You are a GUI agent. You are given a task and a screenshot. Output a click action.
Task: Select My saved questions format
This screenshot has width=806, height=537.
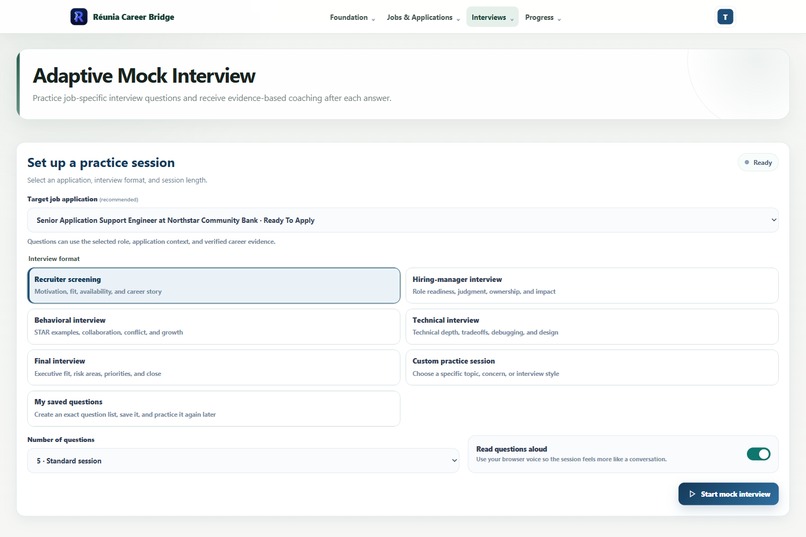[214, 409]
